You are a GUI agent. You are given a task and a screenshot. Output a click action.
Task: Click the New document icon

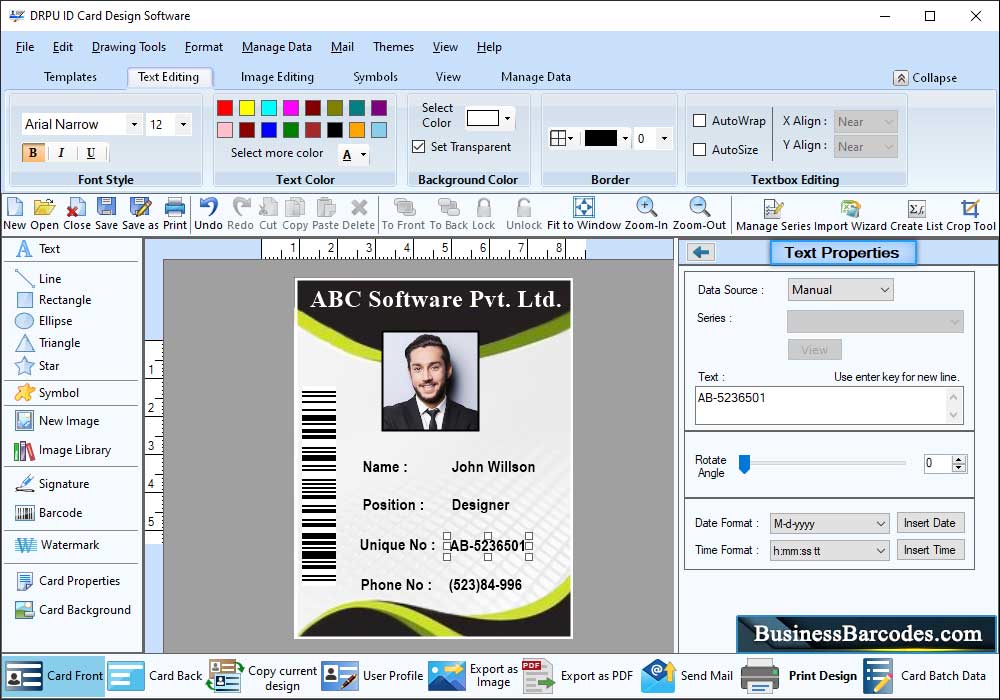[14, 214]
